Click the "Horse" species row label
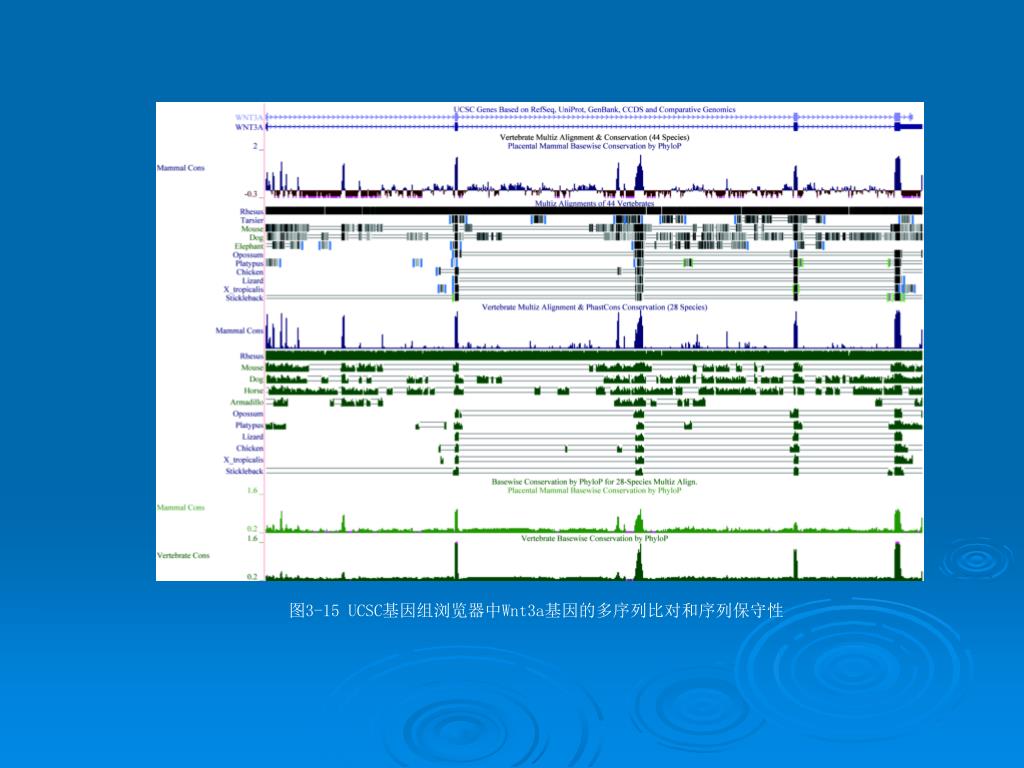Image resolution: width=1024 pixels, height=768 pixels. point(253,391)
